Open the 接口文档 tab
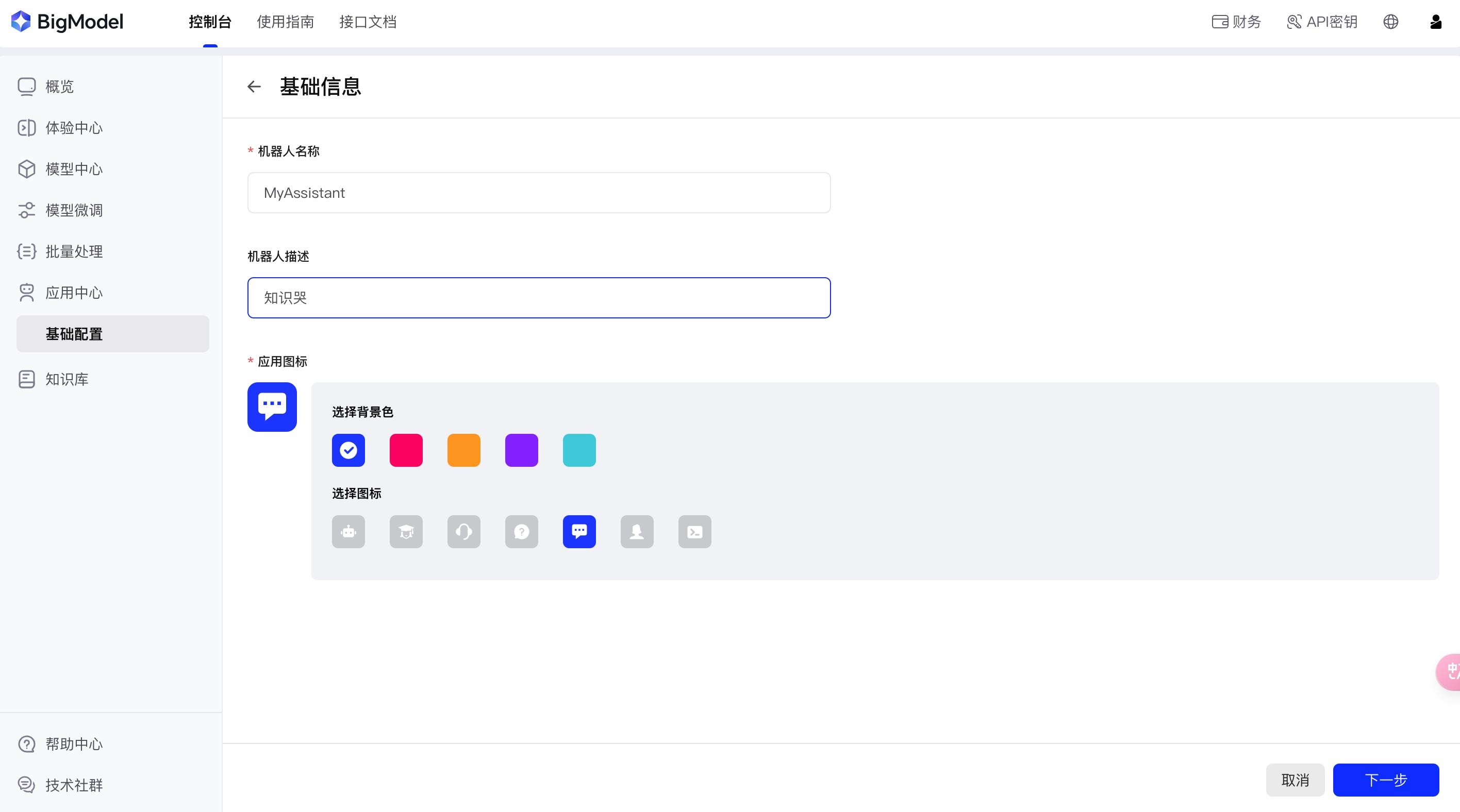This screenshot has height=812, width=1460. coord(368,22)
